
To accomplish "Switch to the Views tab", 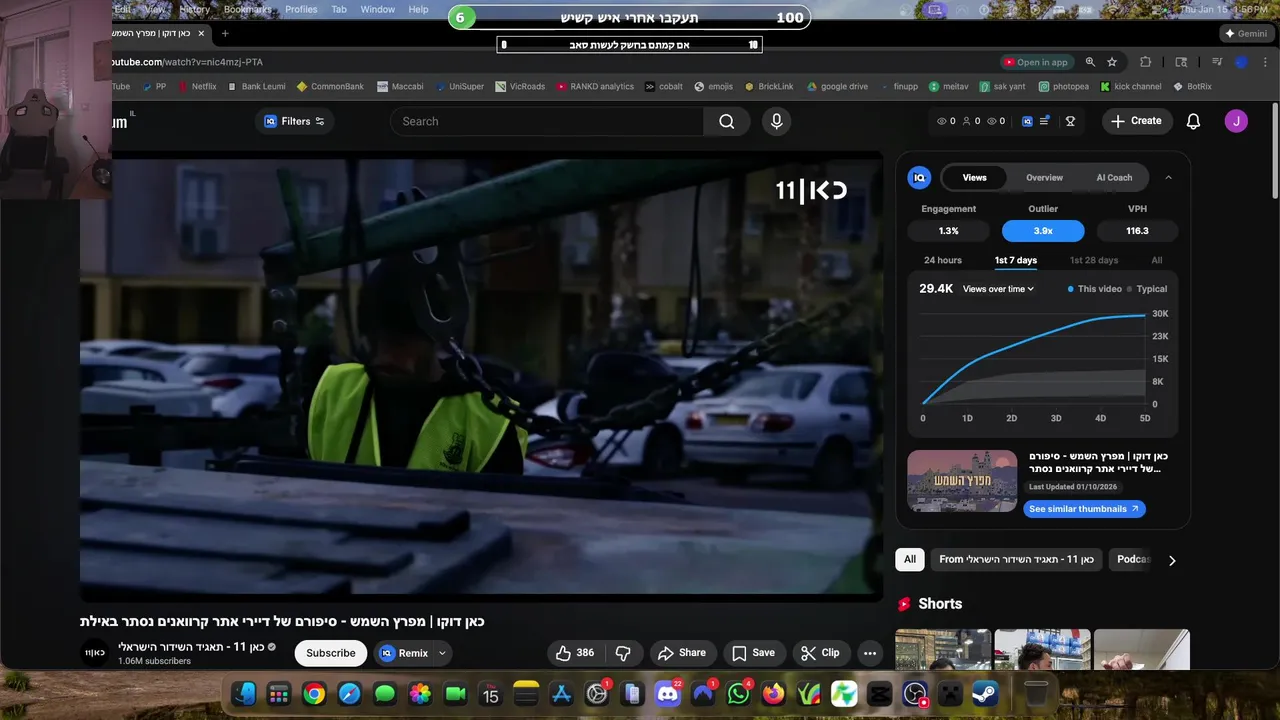I will click(975, 177).
